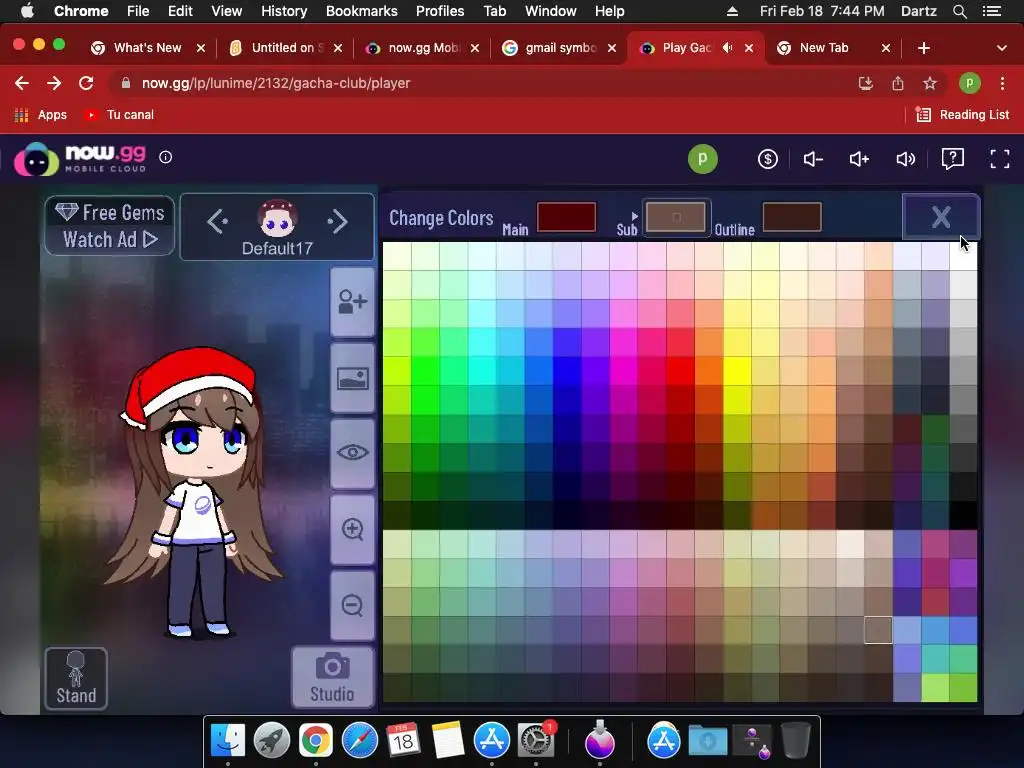Increase volume in now.gg toolbar

[859, 159]
